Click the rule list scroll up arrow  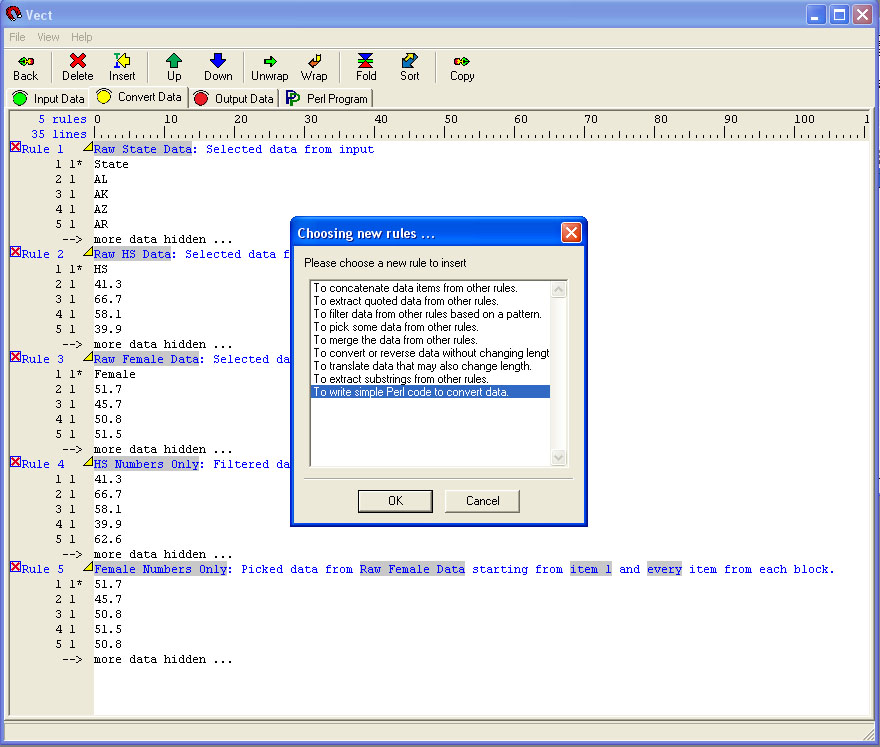click(x=558, y=290)
